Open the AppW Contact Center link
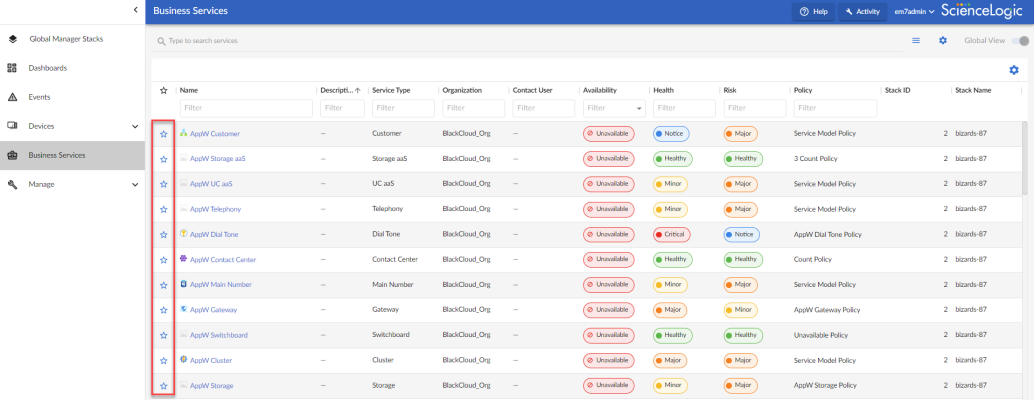The image size is (1034, 400). pyautogui.click(x=223, y=260)
